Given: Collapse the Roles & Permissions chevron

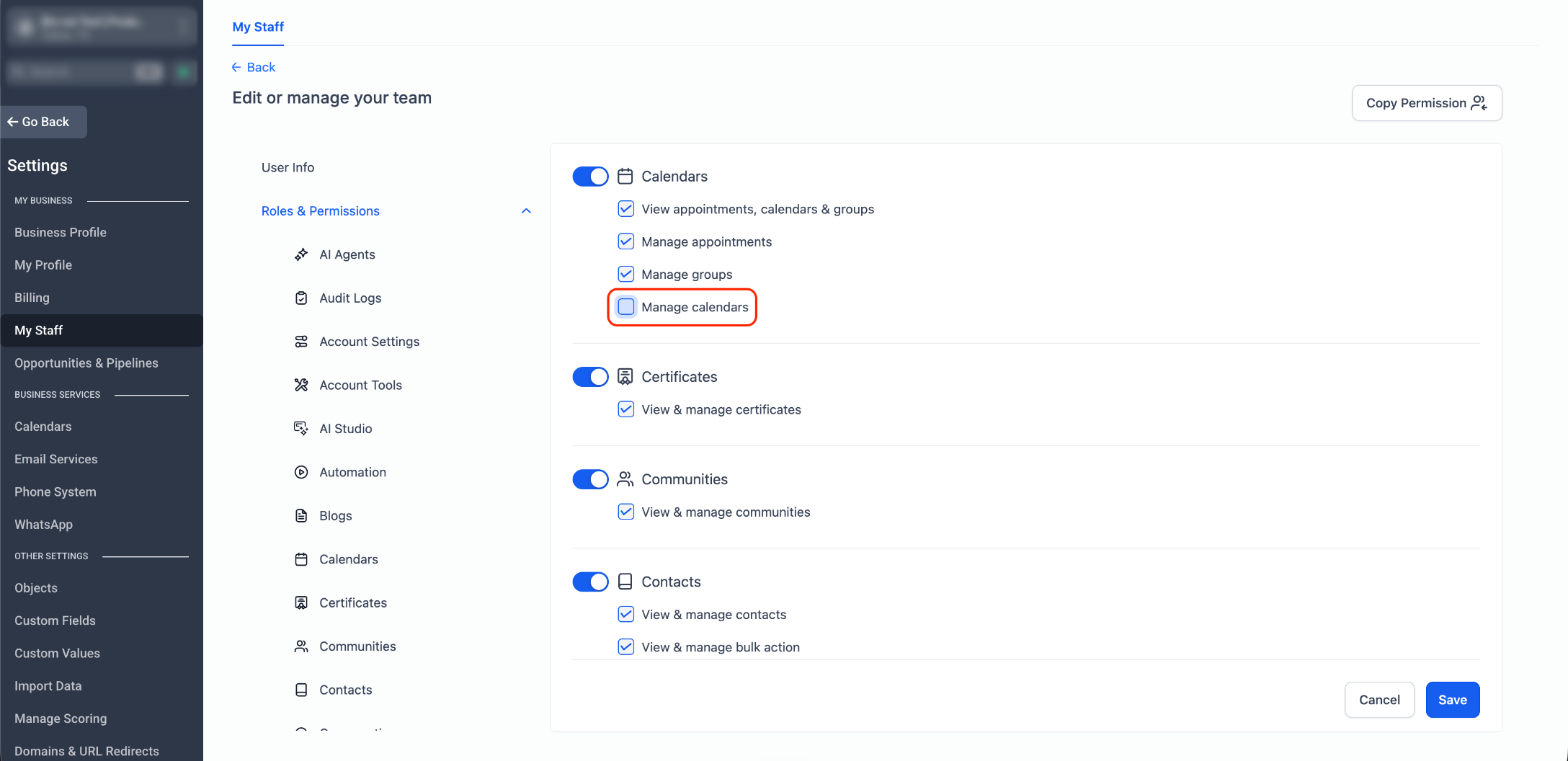Looking at the screenshot, I should 526,211.
